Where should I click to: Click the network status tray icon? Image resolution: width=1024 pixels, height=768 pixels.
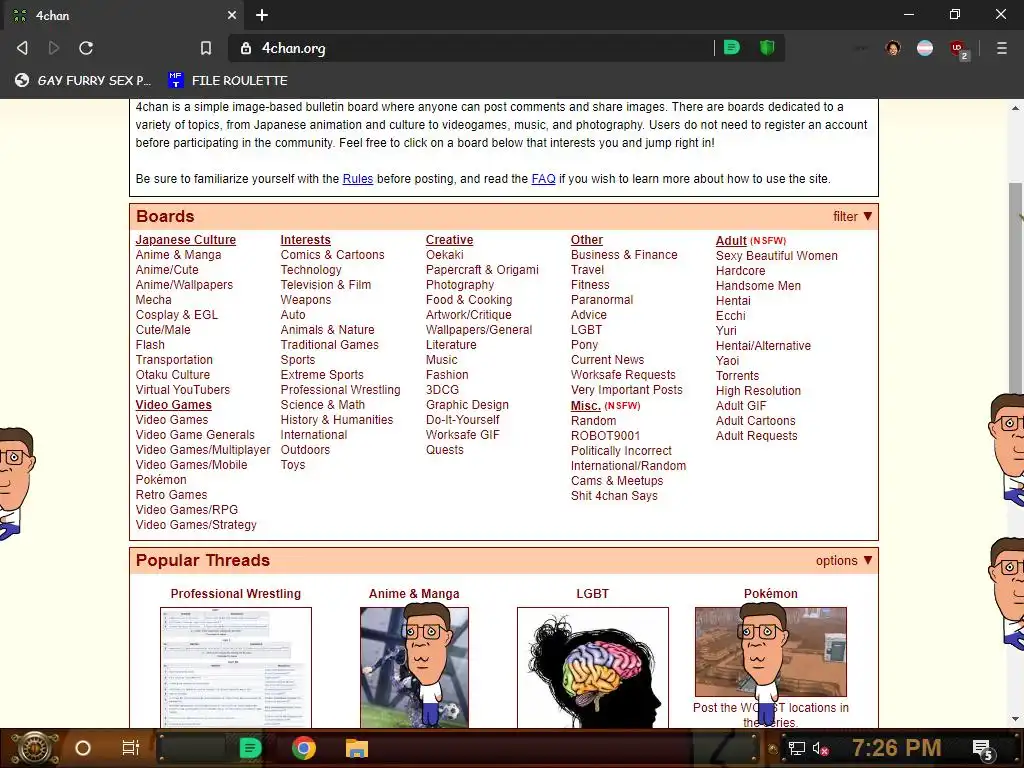797,748
